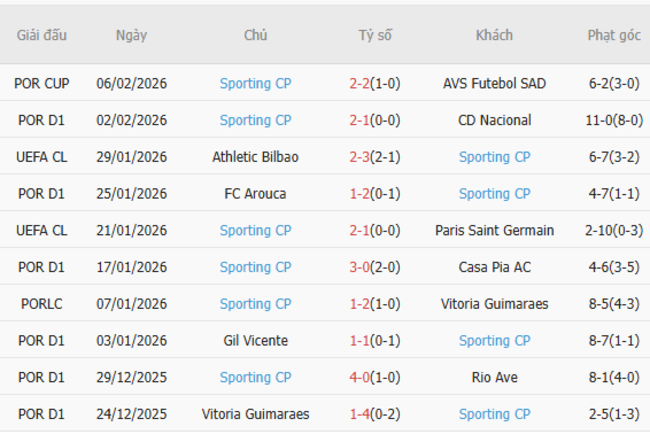Image resolution: width=650 pixels, height=442 pixels.
Task: Click the 3-0 score versus Casa Pia
Action: click(360, 267)
